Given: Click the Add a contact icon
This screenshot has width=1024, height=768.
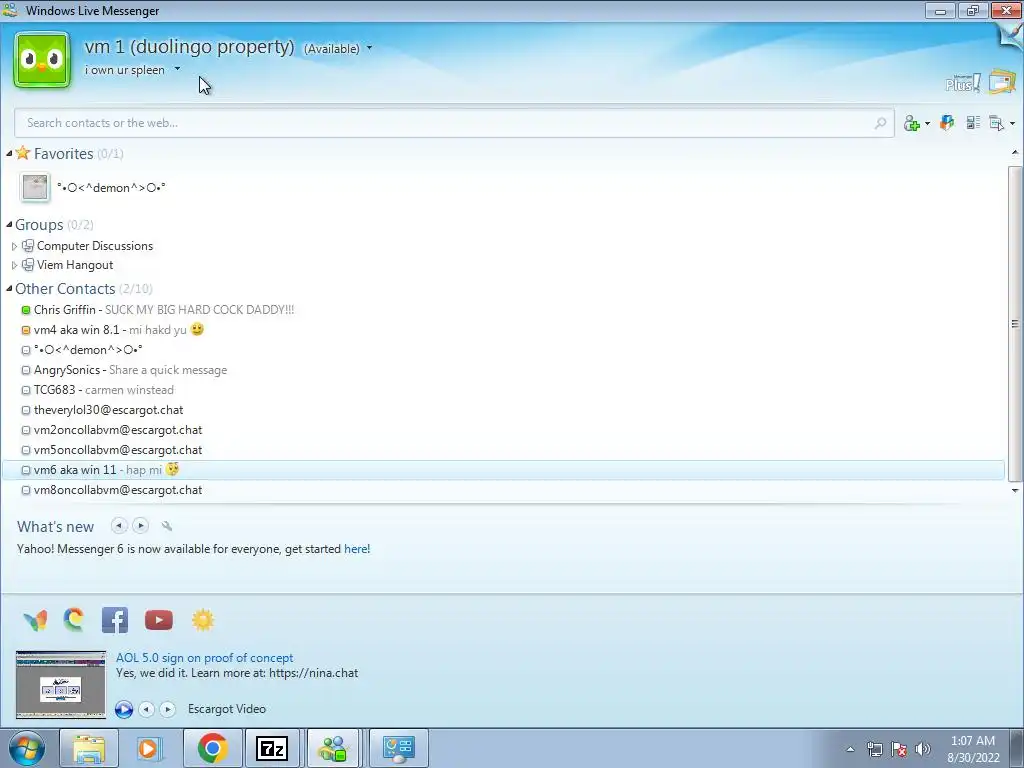Looking at the screenshot, I should pos(912,123).
